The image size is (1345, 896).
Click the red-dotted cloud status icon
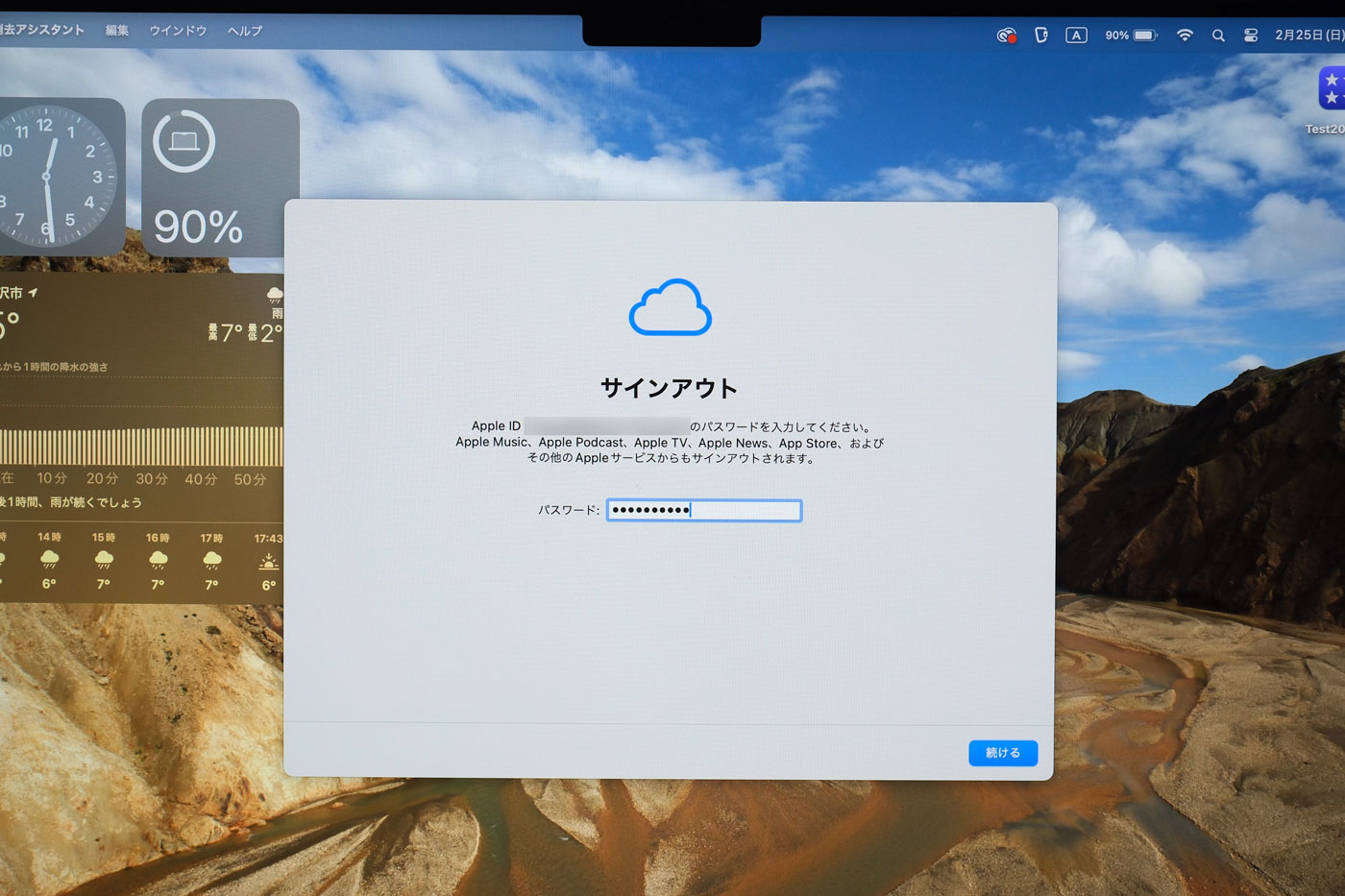pyautogui.click(x=1006, y=36)
